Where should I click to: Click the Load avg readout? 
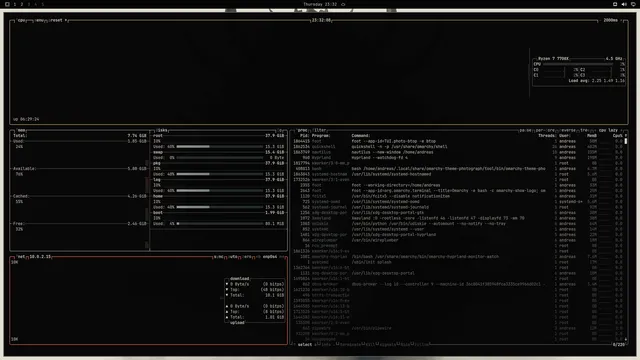point(596,81)
